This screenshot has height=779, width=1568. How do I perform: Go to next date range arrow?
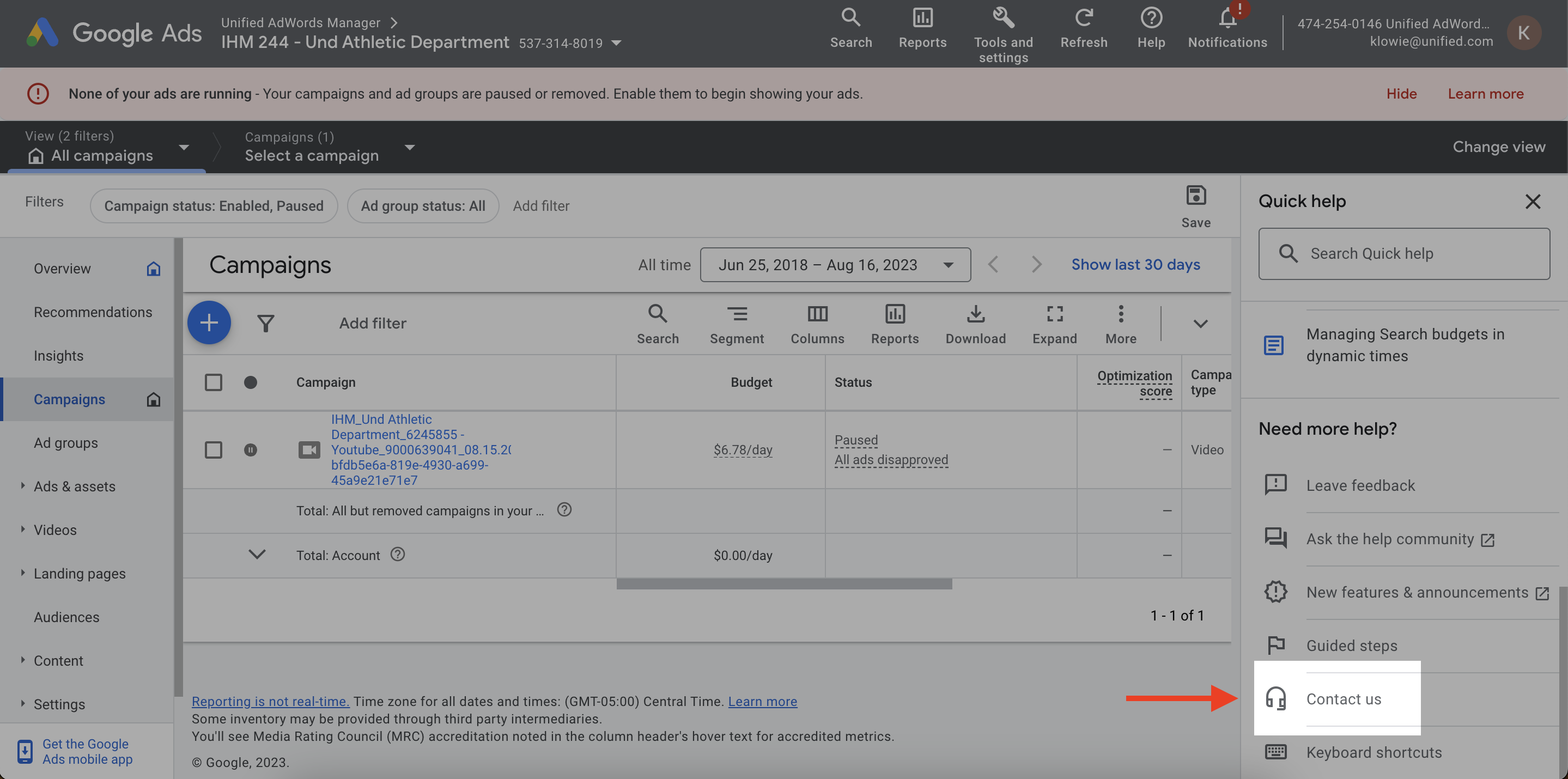[1037, 264]
